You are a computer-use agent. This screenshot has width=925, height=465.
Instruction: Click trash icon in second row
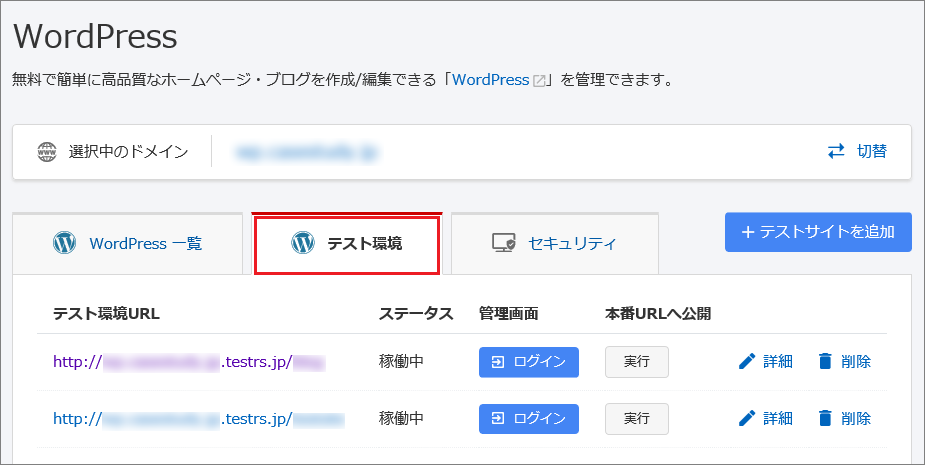[825, 418]
